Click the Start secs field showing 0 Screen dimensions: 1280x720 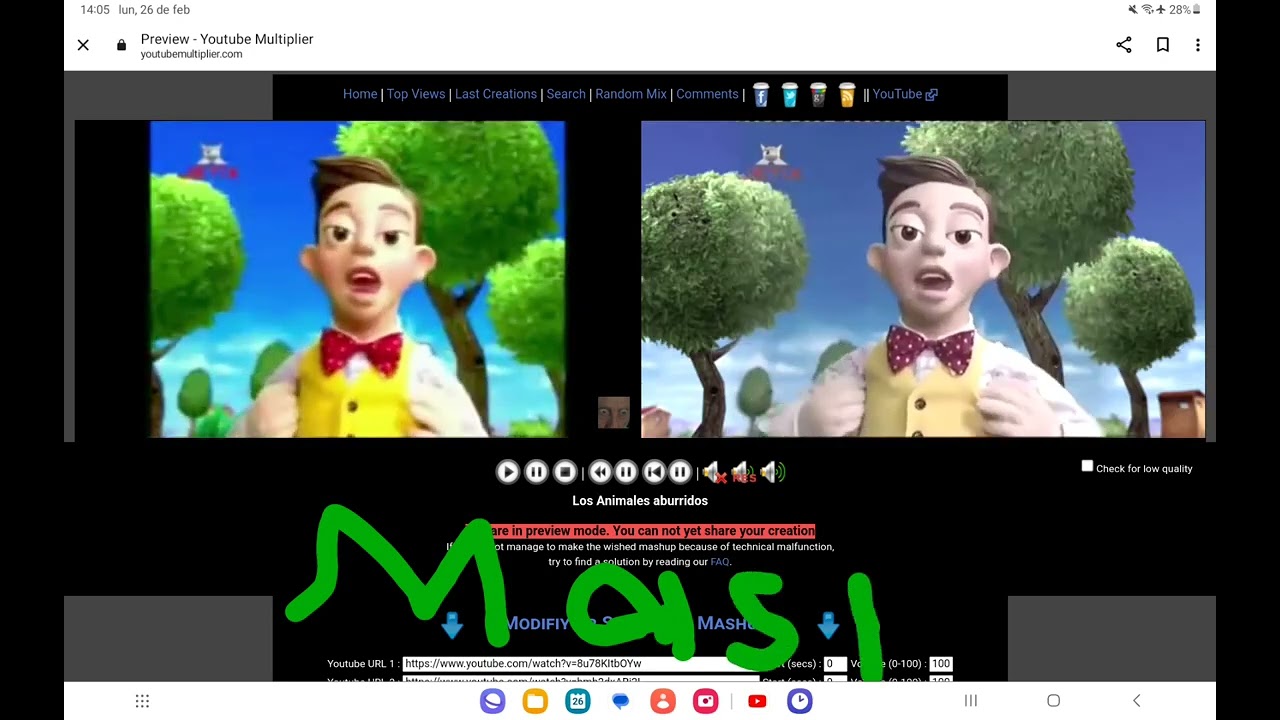tap(835, 663)
